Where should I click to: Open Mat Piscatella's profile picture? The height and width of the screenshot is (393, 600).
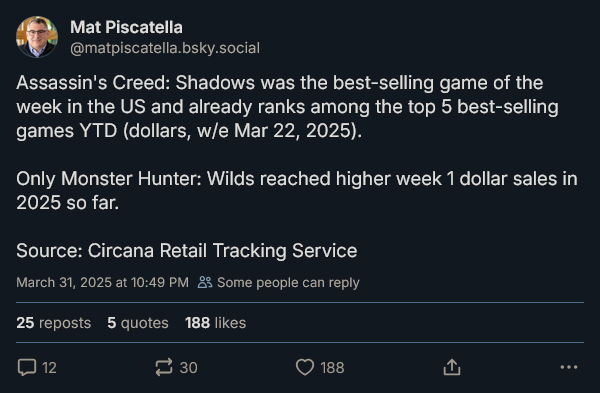(37, 37)
